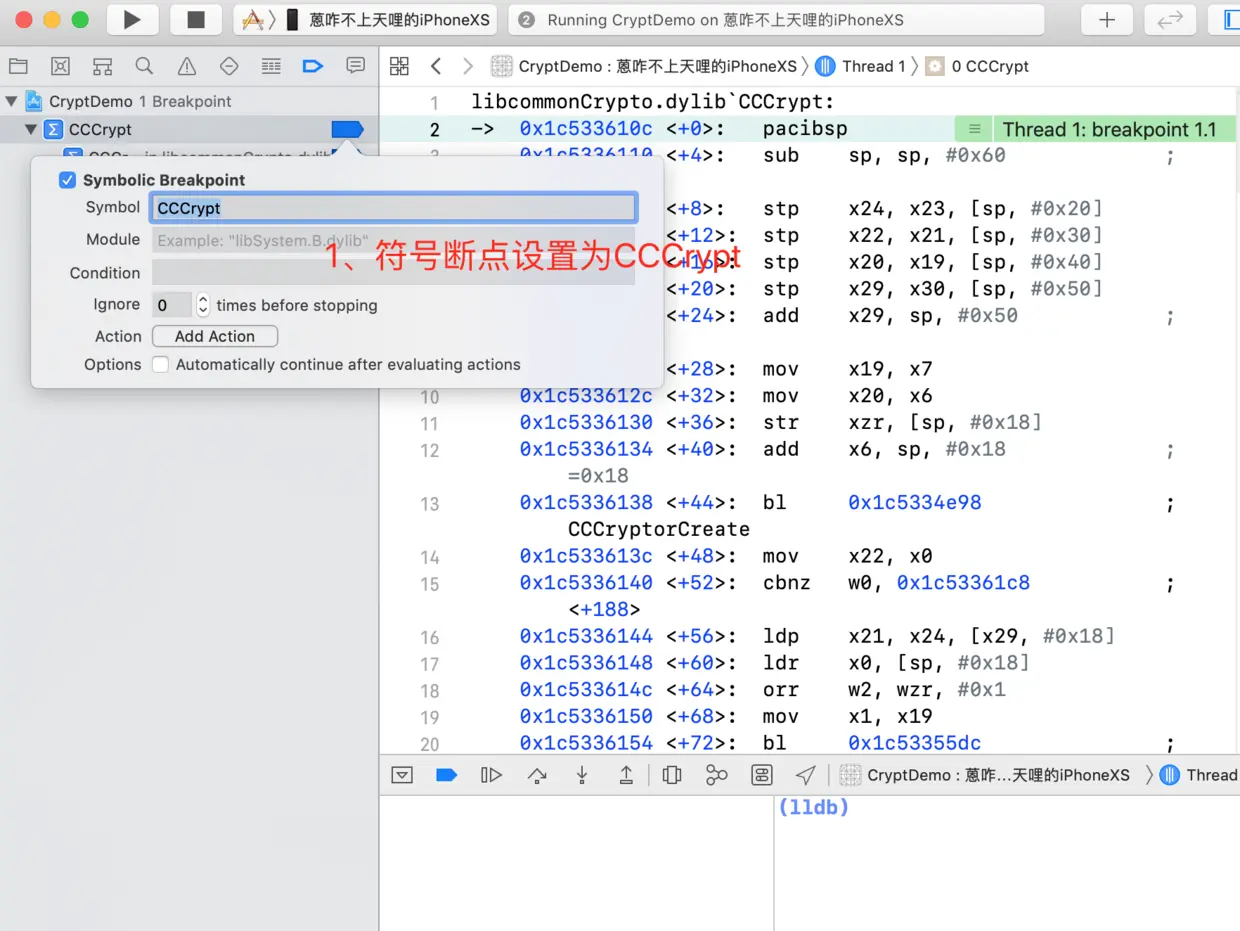Open the Issue navigator warning icon
1240x931 pixels.
coord(186,66)
